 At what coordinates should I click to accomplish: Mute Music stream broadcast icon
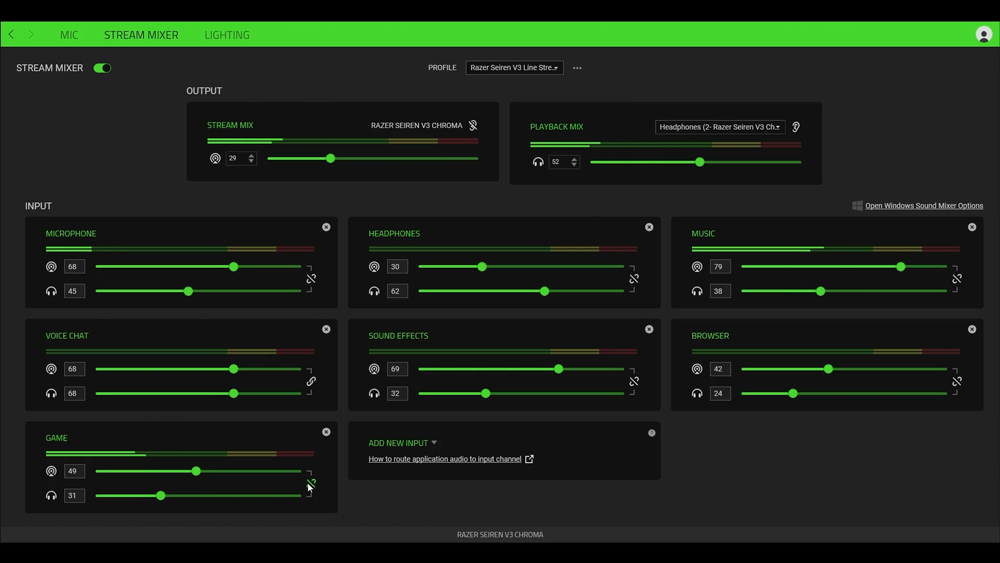697,267
